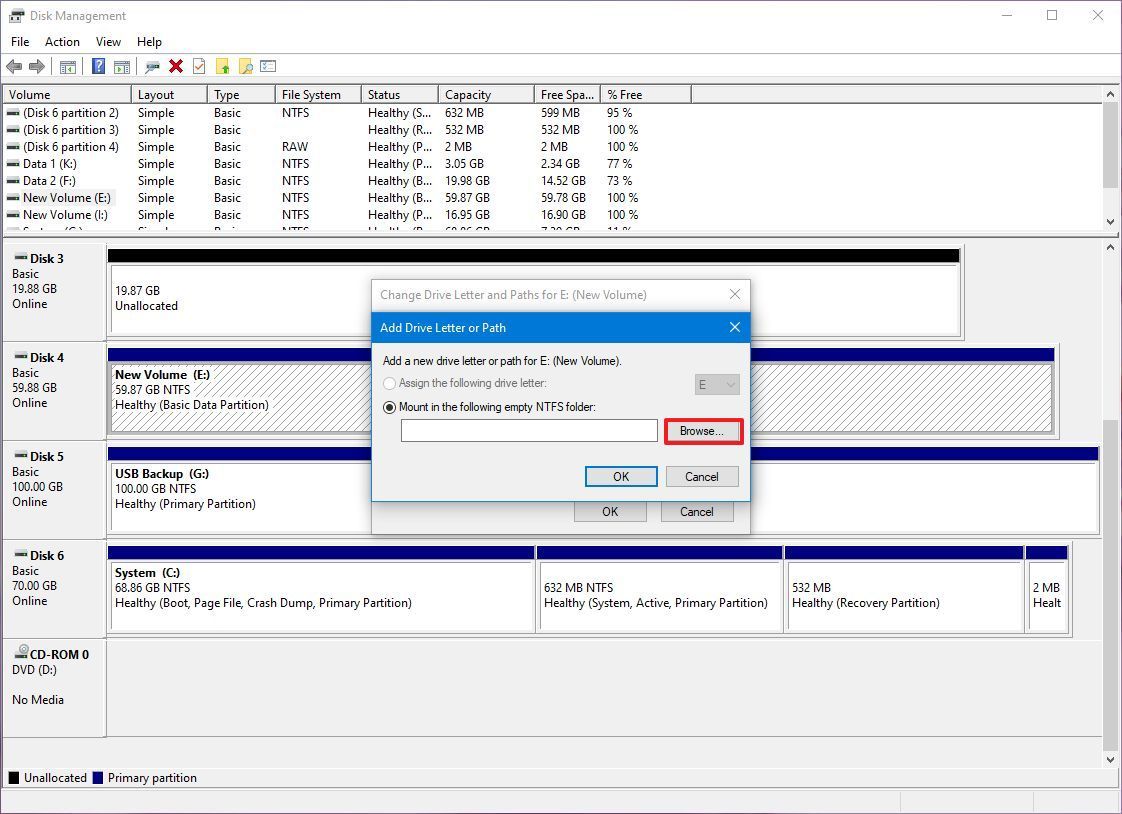Open Help using the blue question mark icon

[x=98, y=66]
